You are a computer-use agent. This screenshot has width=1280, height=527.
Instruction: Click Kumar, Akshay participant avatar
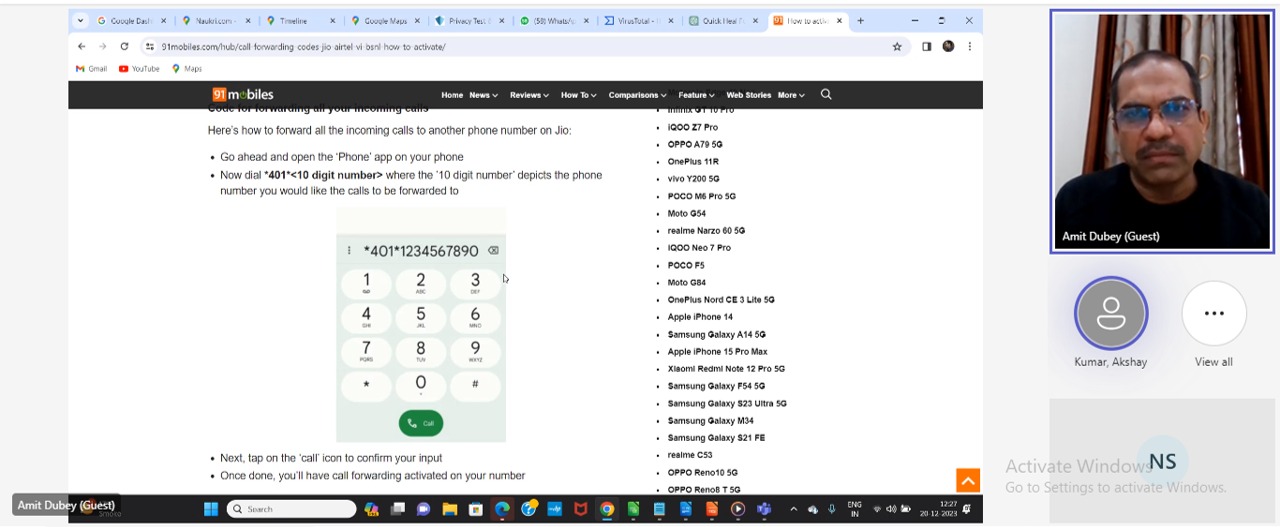(x=1110, y=313)
